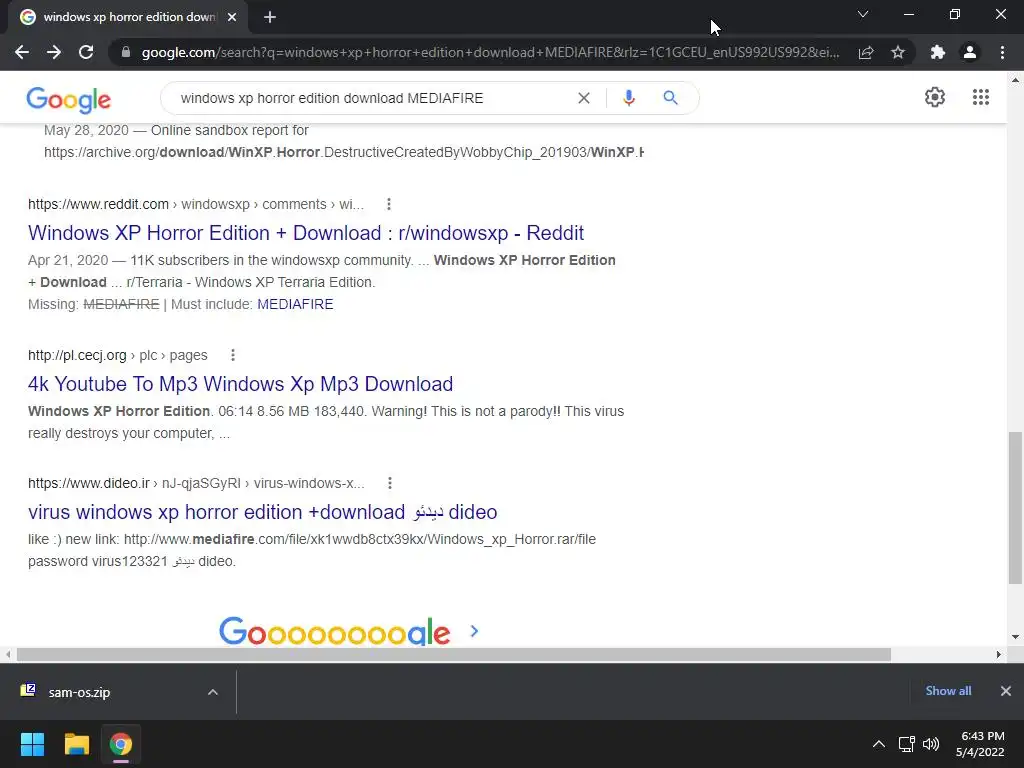The width and height of the screenshot is (1024, 768).
Task: Submit search with the magnifier icon
Action: pos(670,98)
